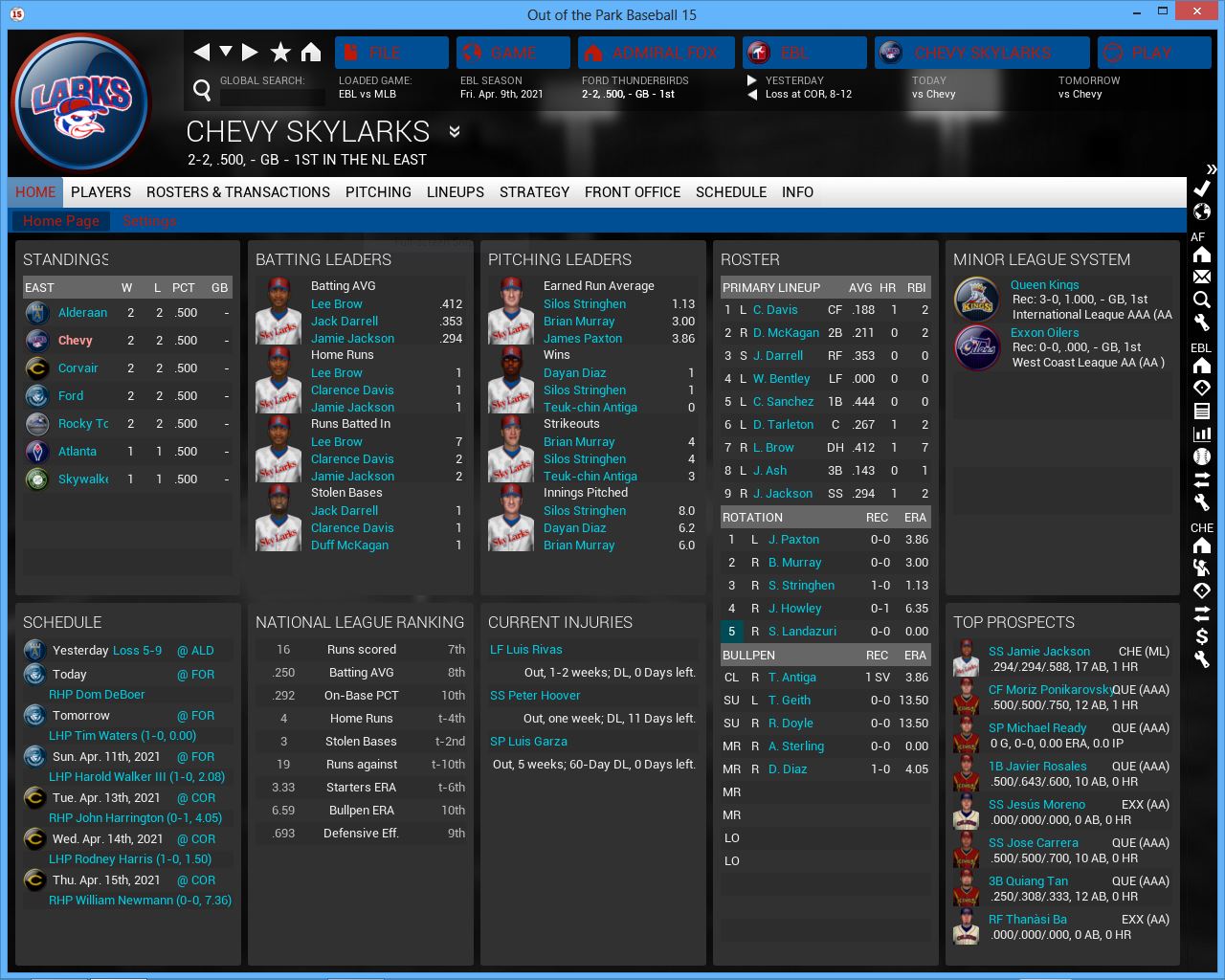Click the global search magnifier icon
1225x980 pixels.
[x=202, y=90]
